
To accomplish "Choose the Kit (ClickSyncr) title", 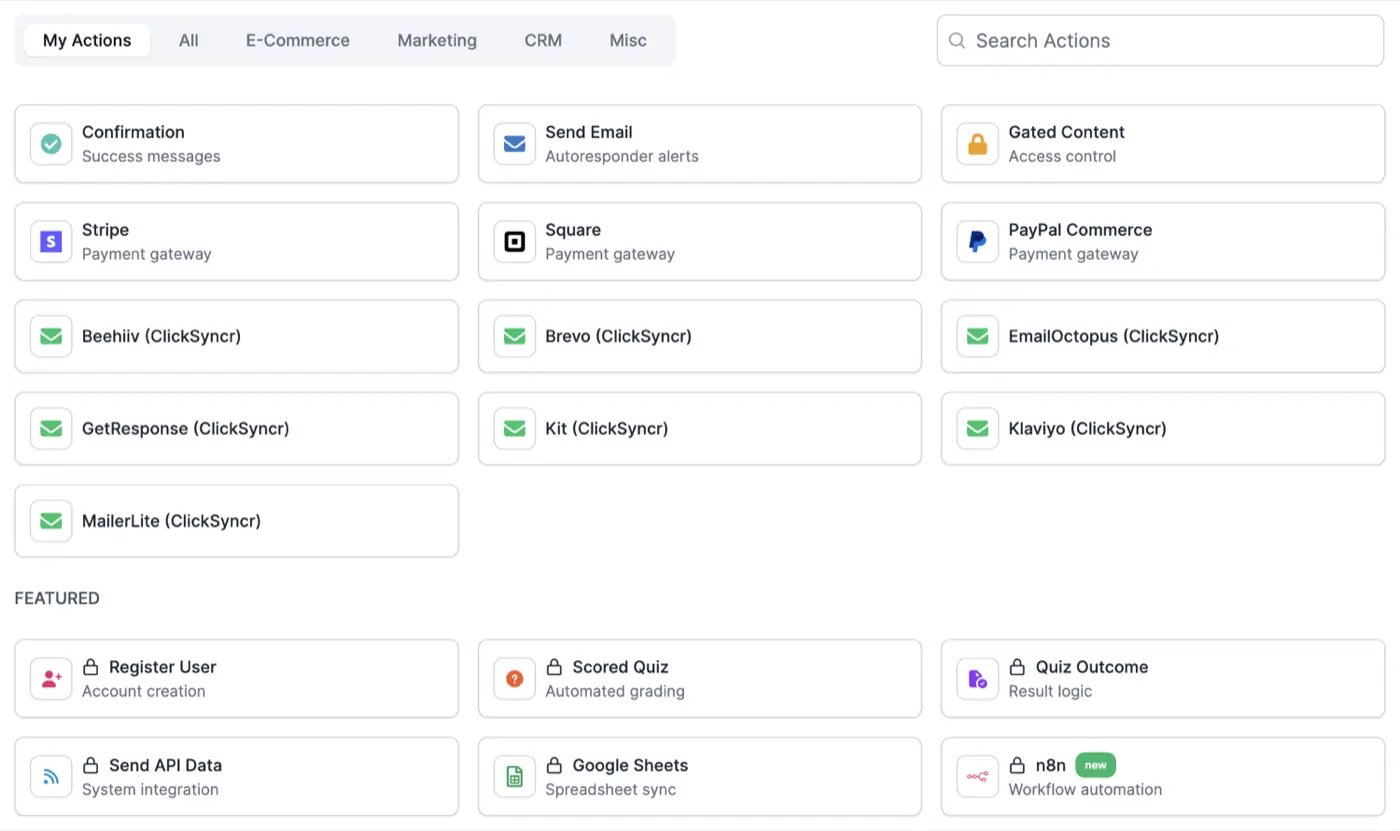I will (606, 428).
